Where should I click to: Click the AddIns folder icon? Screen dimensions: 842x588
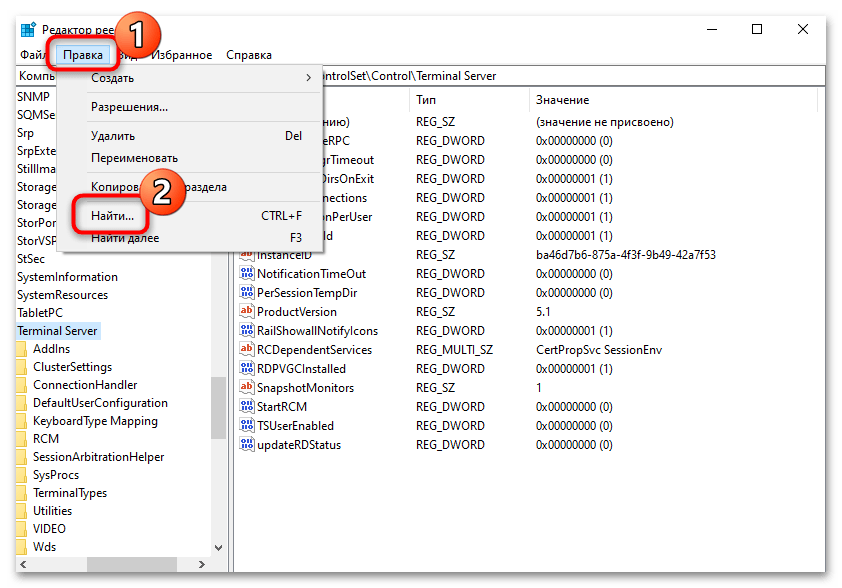(x=21, y=350)
